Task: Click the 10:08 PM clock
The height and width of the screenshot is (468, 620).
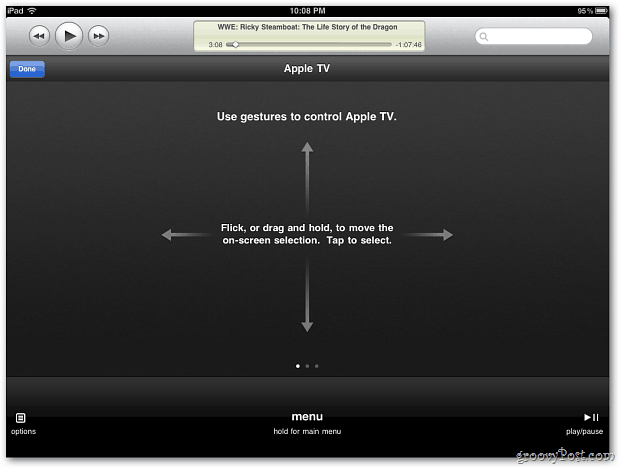Action: (x=307, y=11)
